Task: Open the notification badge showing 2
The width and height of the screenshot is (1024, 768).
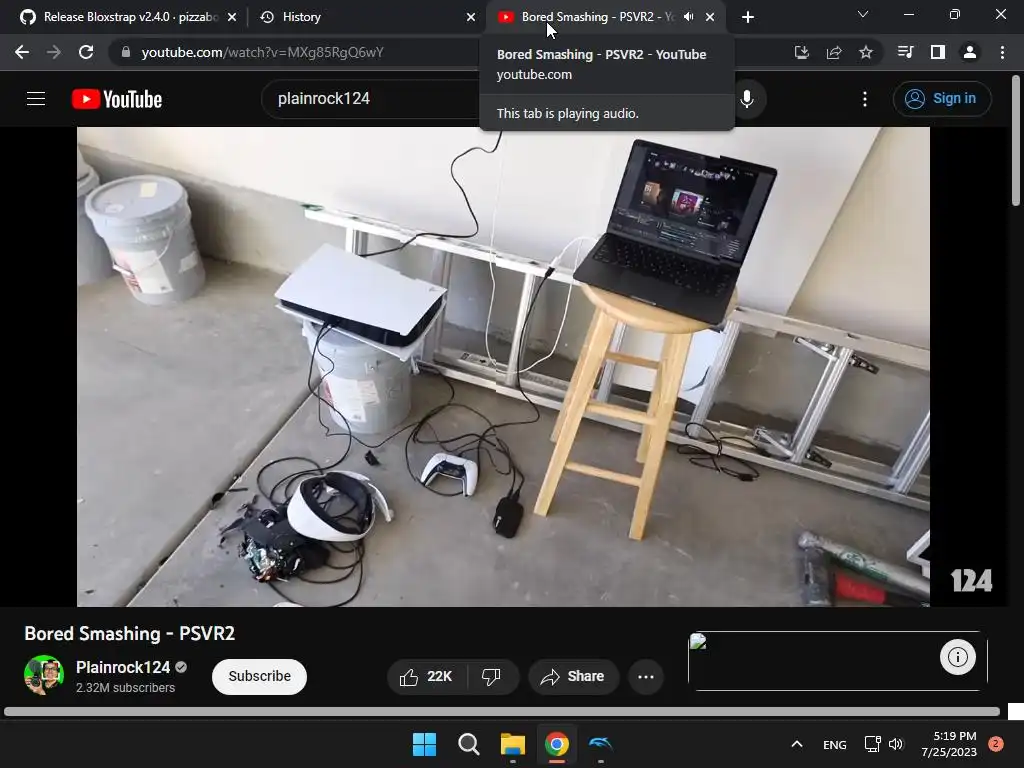Action: (x=996, y=743)
